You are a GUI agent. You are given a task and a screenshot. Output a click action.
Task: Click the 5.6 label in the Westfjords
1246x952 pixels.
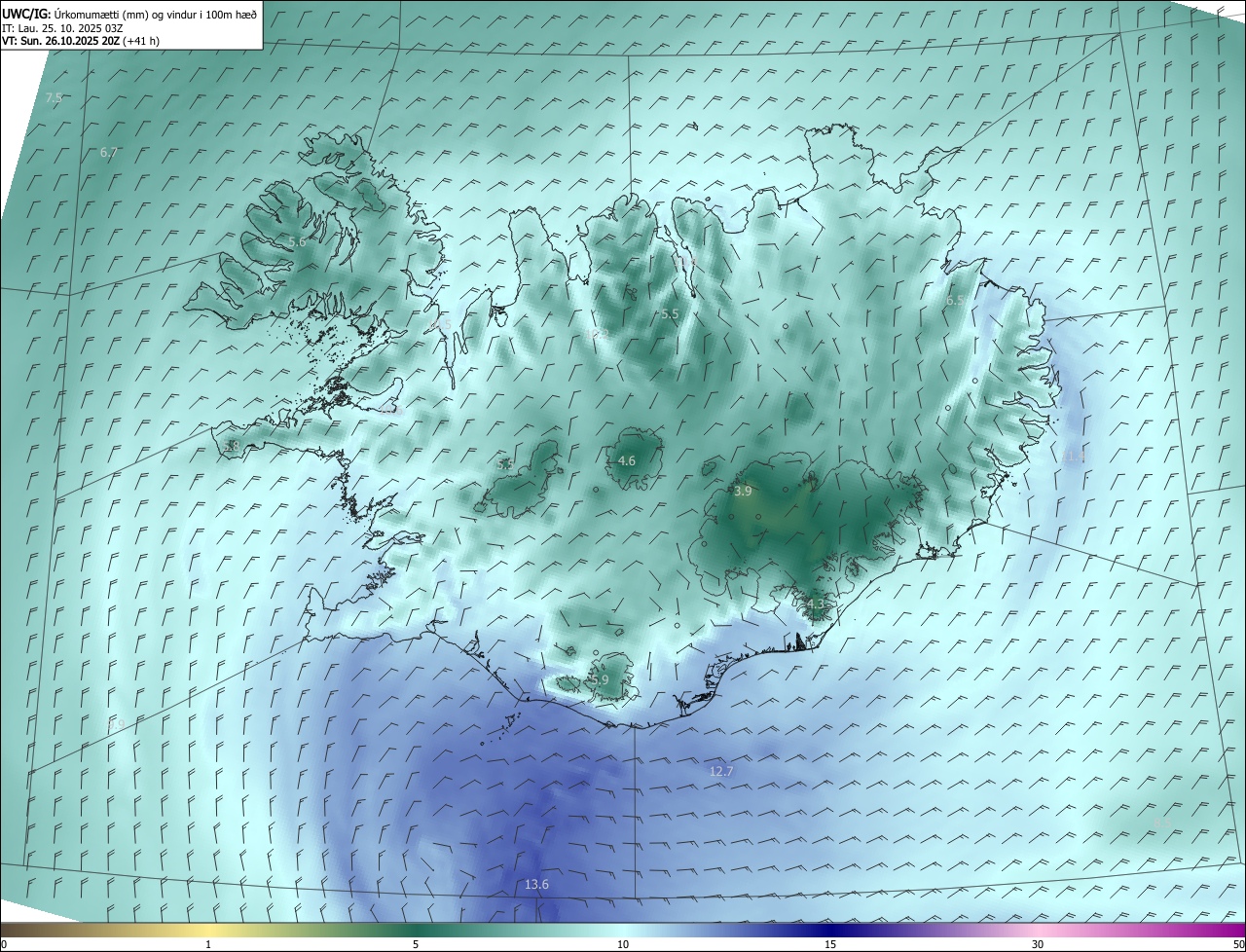297,241
